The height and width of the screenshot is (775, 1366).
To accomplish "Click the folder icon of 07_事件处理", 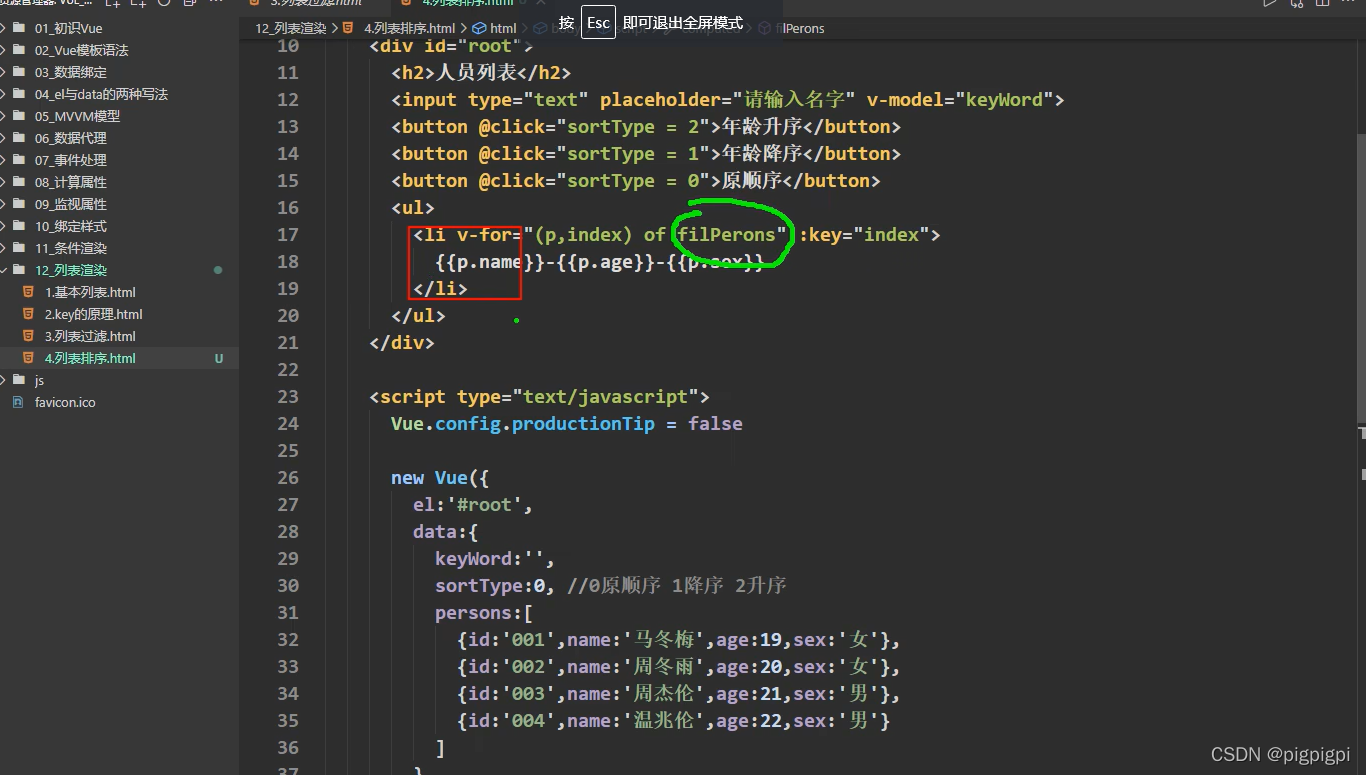I will 19,160.
